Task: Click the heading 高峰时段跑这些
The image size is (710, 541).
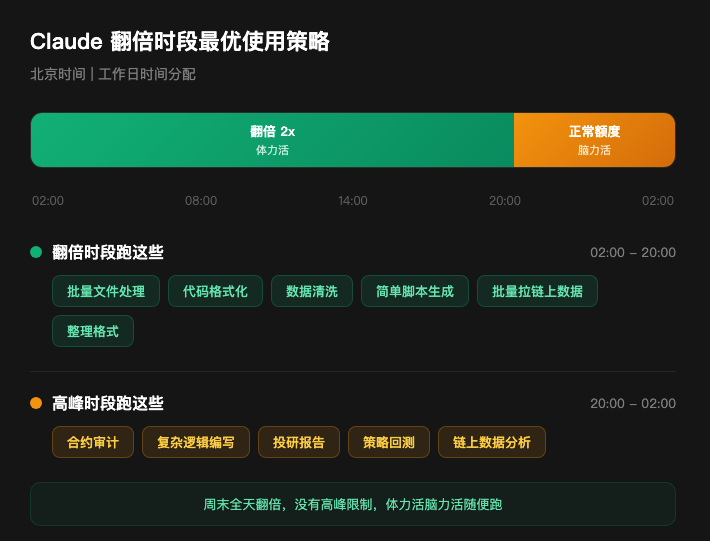Action: coord(108,403)
